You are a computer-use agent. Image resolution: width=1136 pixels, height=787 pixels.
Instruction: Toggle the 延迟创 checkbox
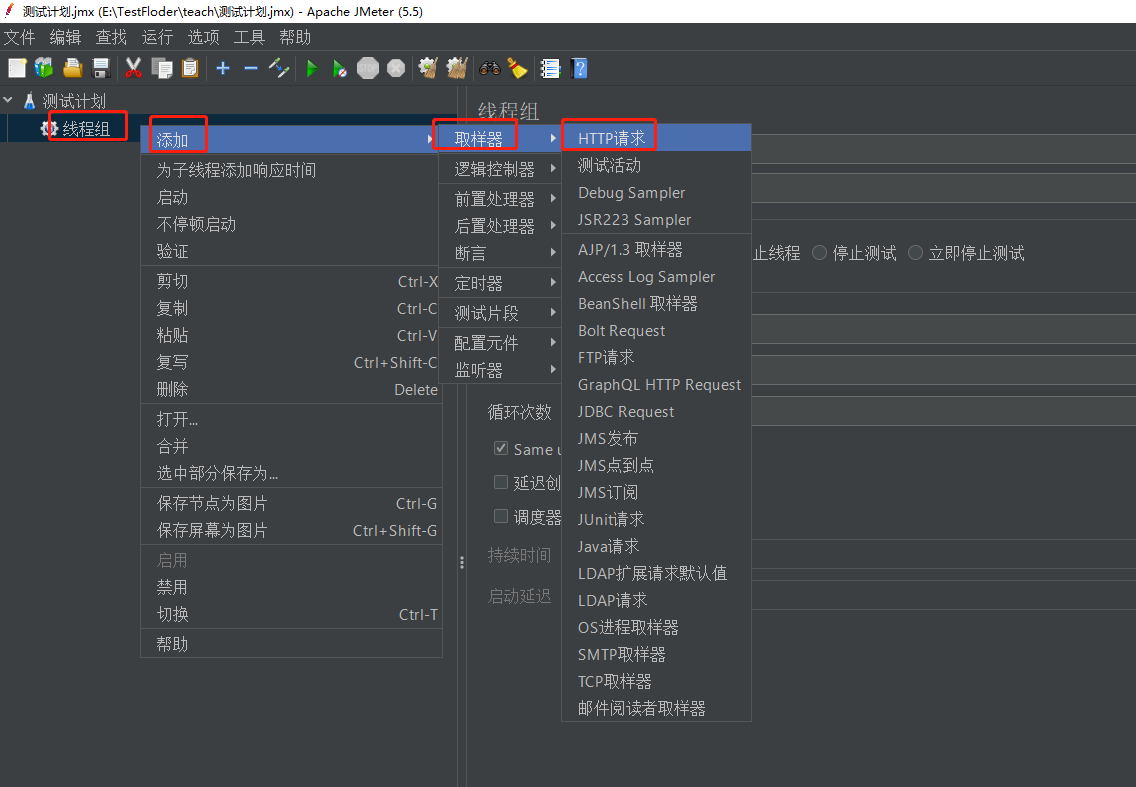pos(501,482)
